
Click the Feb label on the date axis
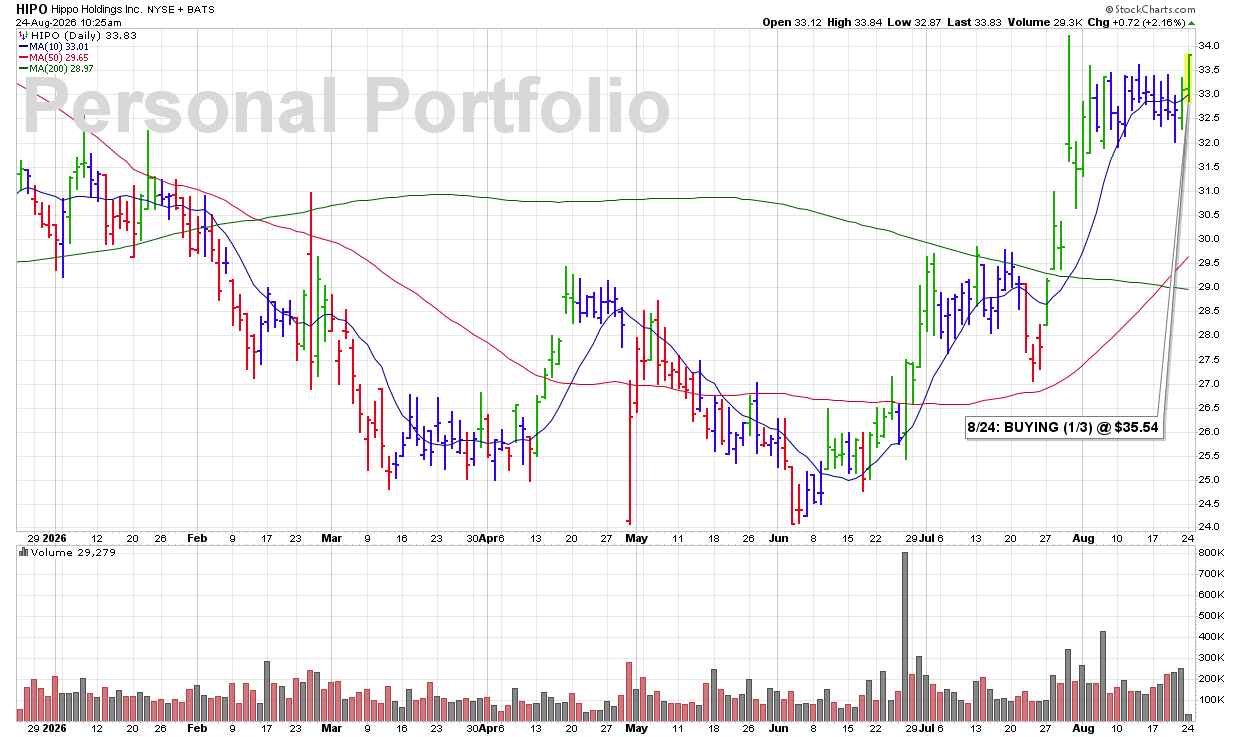[196, 537]
